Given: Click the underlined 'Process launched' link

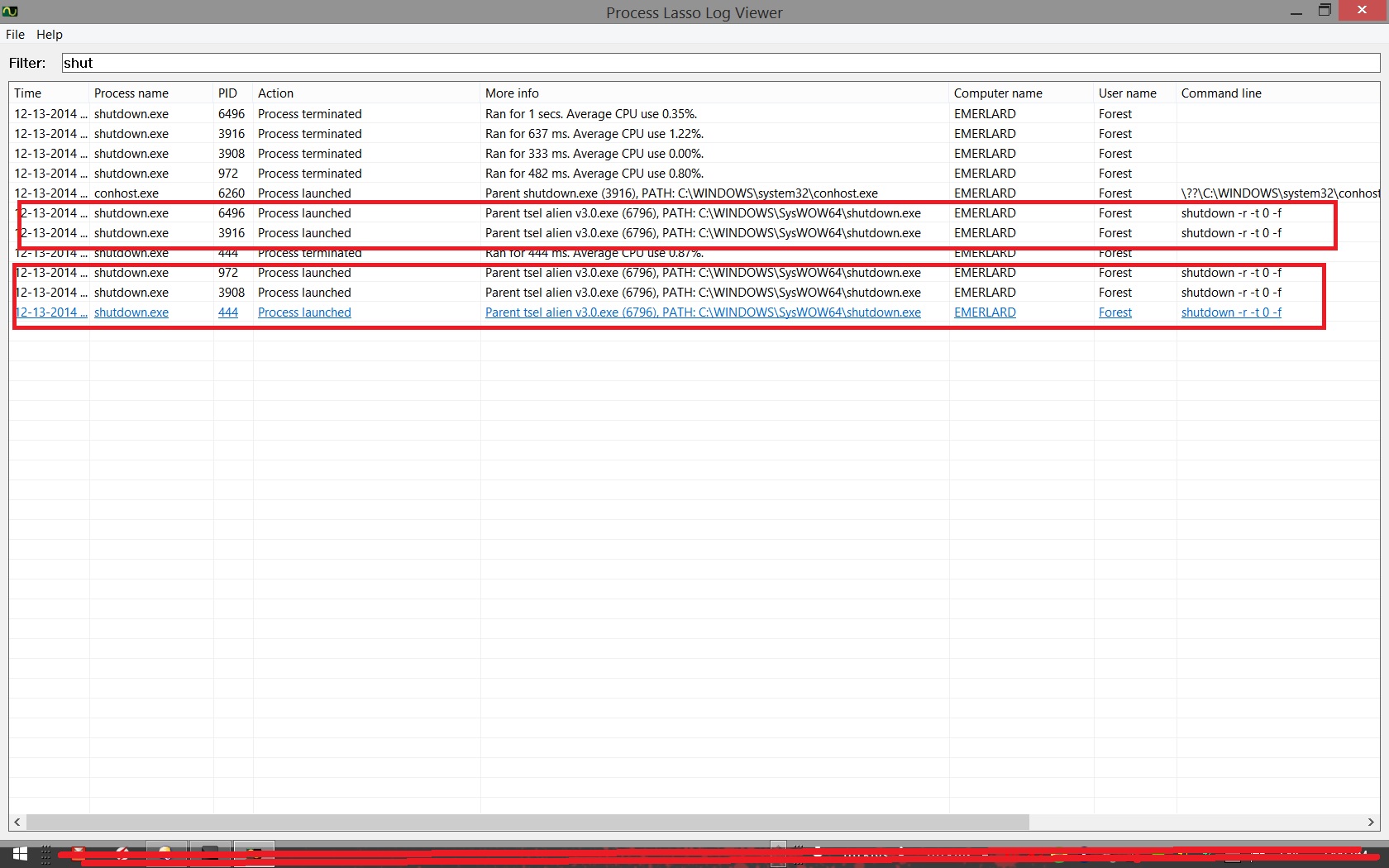Looking at the screenshot, I should (304, 312).
